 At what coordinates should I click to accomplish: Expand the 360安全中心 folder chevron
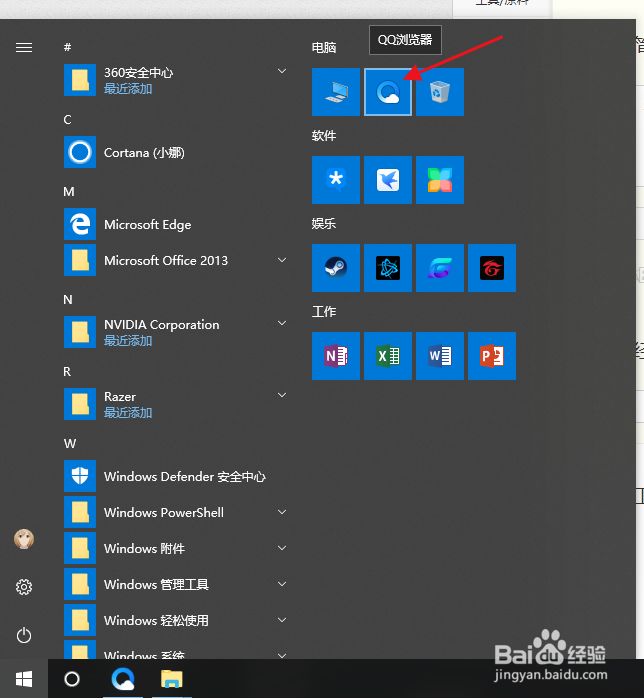282,71
